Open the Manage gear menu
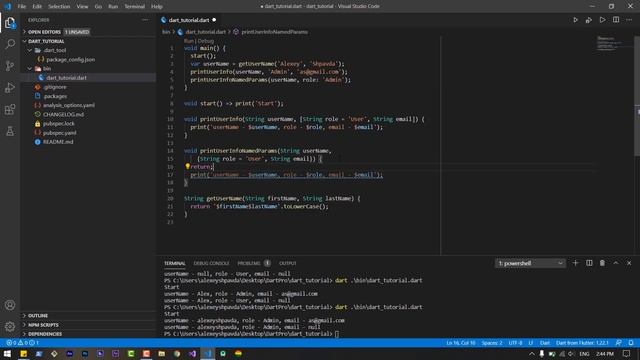Viewport: 640px width, 360px height. coord(10,326)
